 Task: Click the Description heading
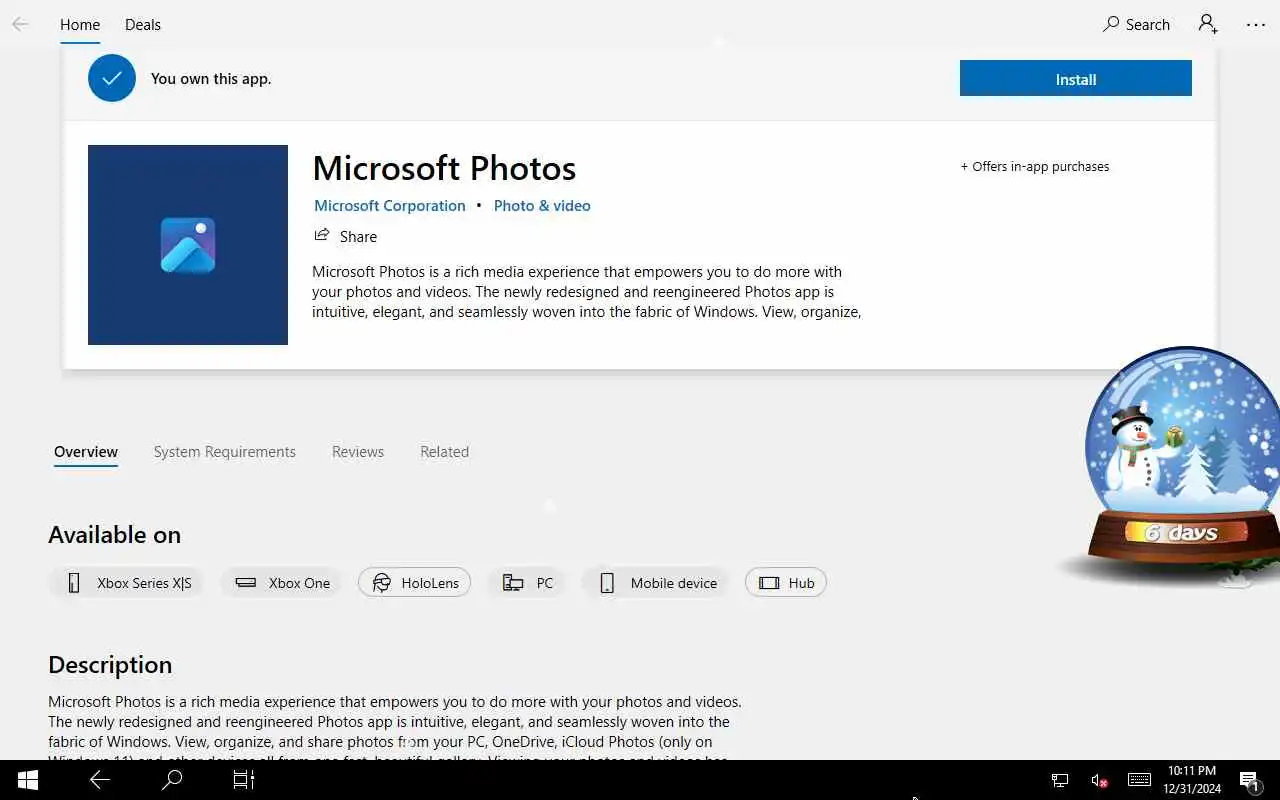pyautogui.click(x=110, y=665)
